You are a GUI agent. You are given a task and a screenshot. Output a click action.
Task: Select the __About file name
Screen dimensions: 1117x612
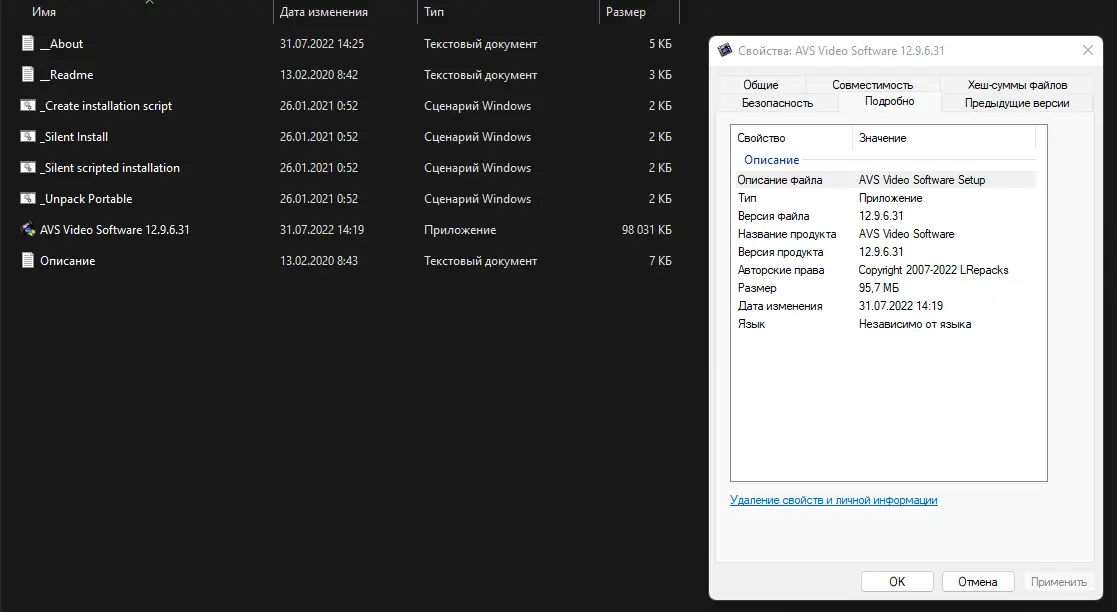[x=61, y=43]
